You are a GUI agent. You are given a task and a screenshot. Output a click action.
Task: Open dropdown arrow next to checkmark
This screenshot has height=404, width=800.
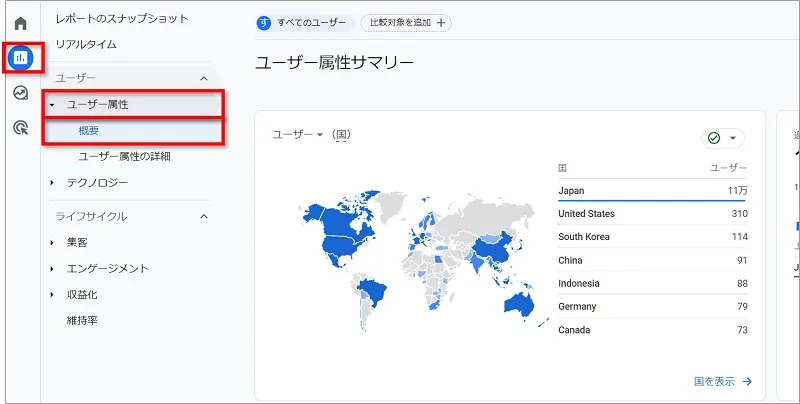pos(733,138)
